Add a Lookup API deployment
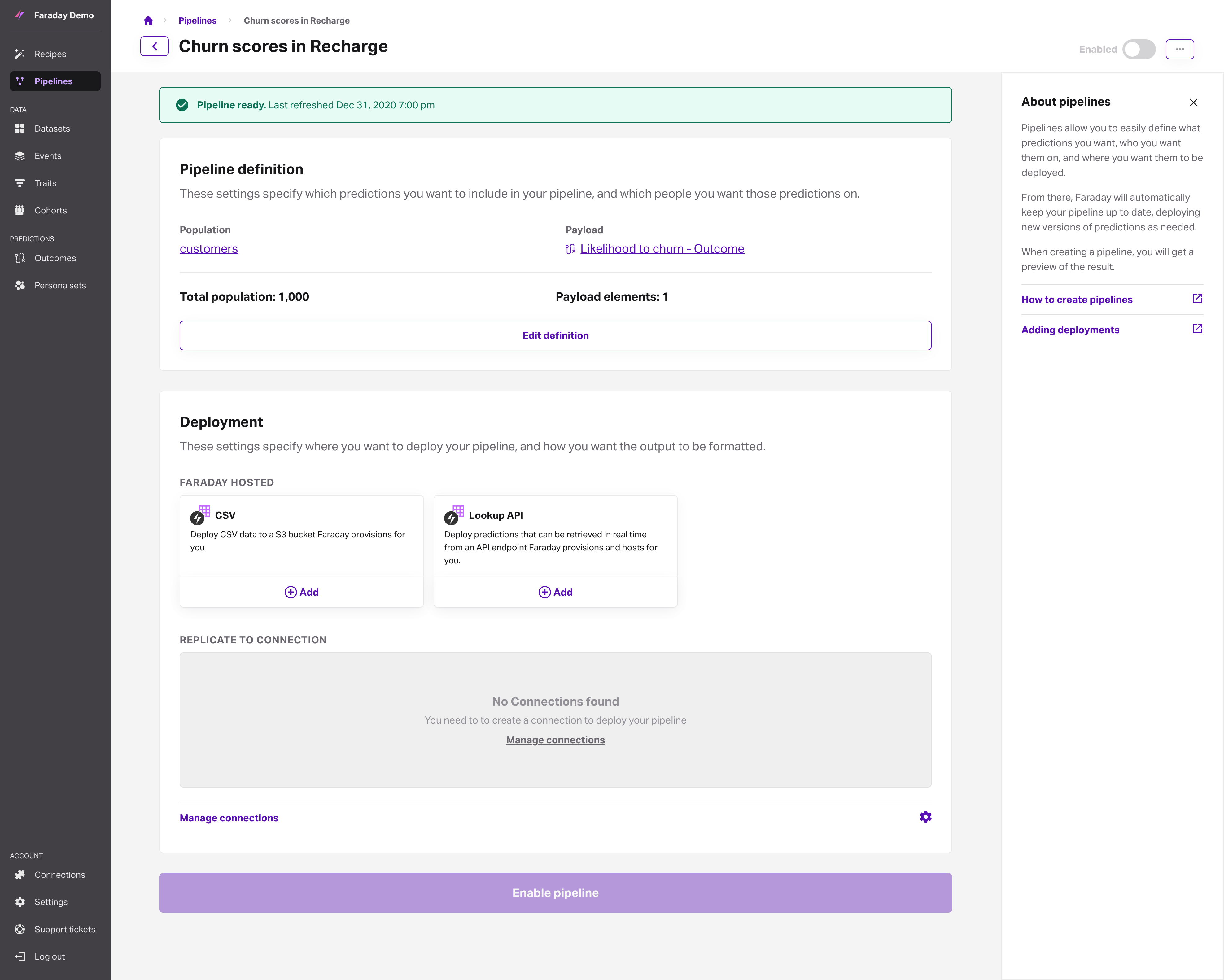 [555, 592]
